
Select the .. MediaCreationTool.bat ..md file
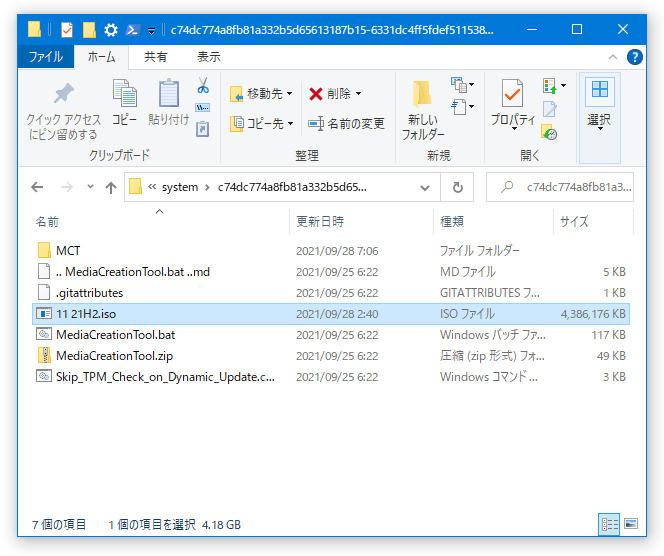coord(331,272)
